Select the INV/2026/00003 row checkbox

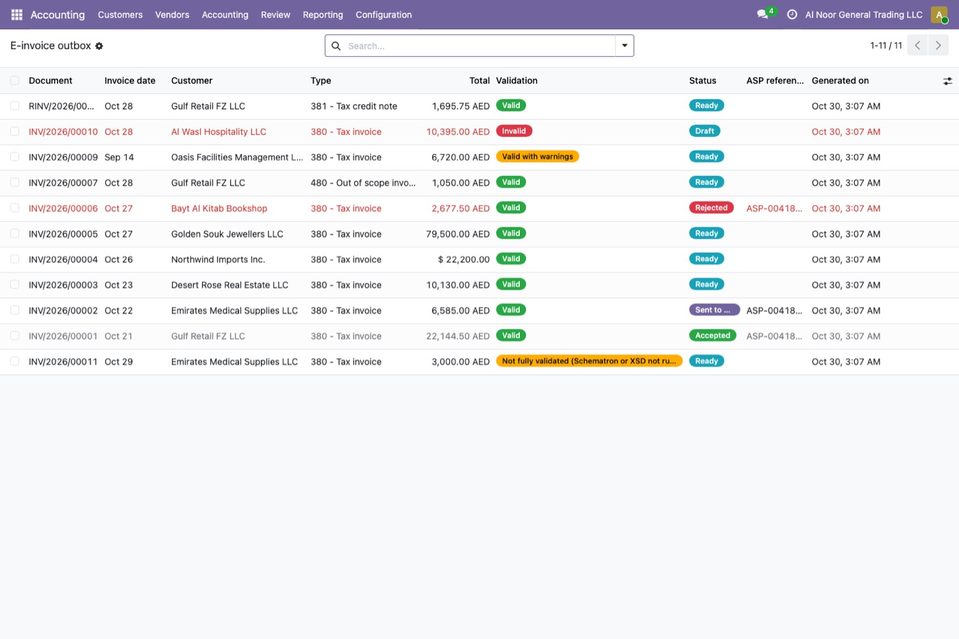[x=15, y=285]
